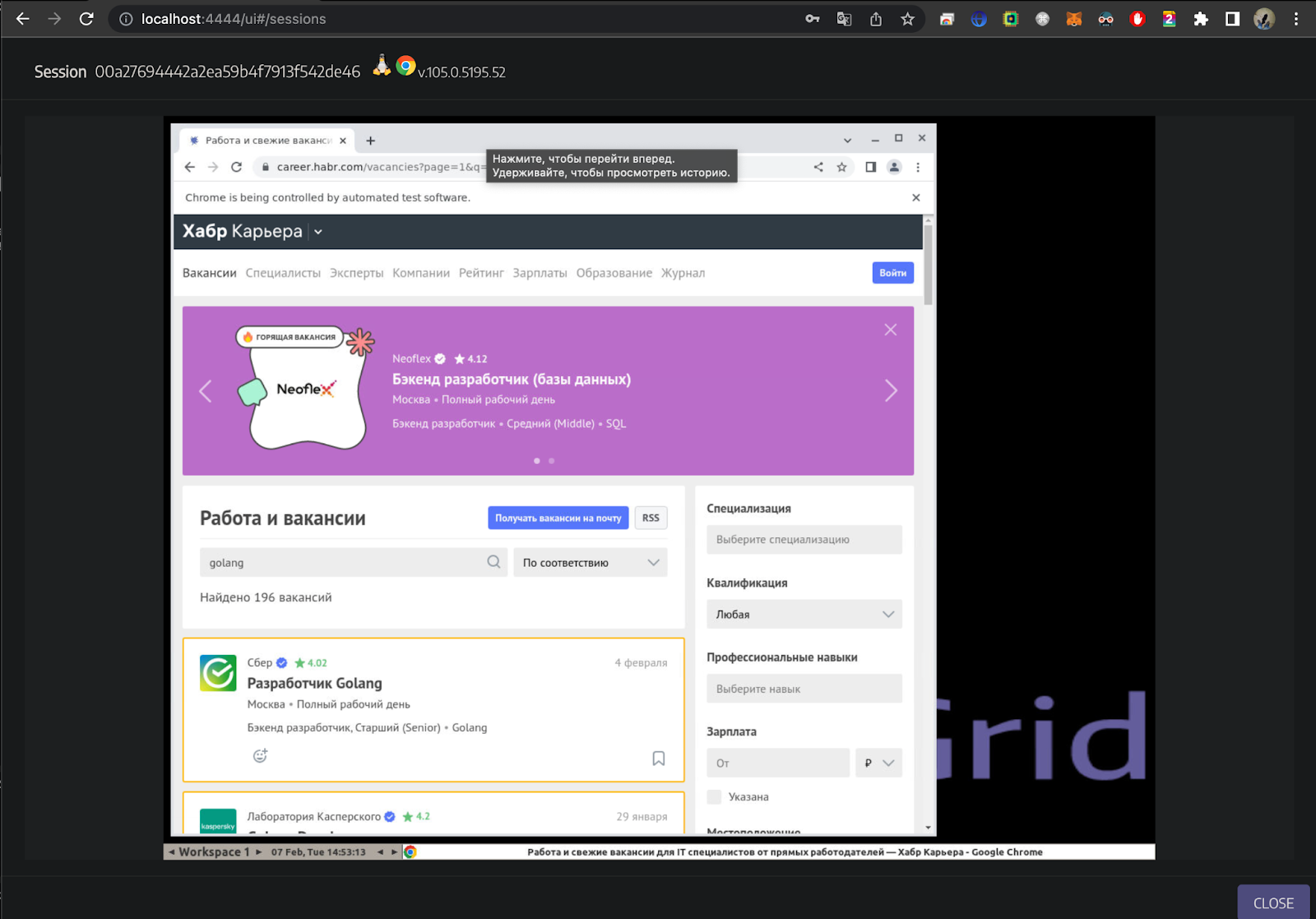
Task: Enable the Указана salary checkbox
Action: [x=714, y=796]
